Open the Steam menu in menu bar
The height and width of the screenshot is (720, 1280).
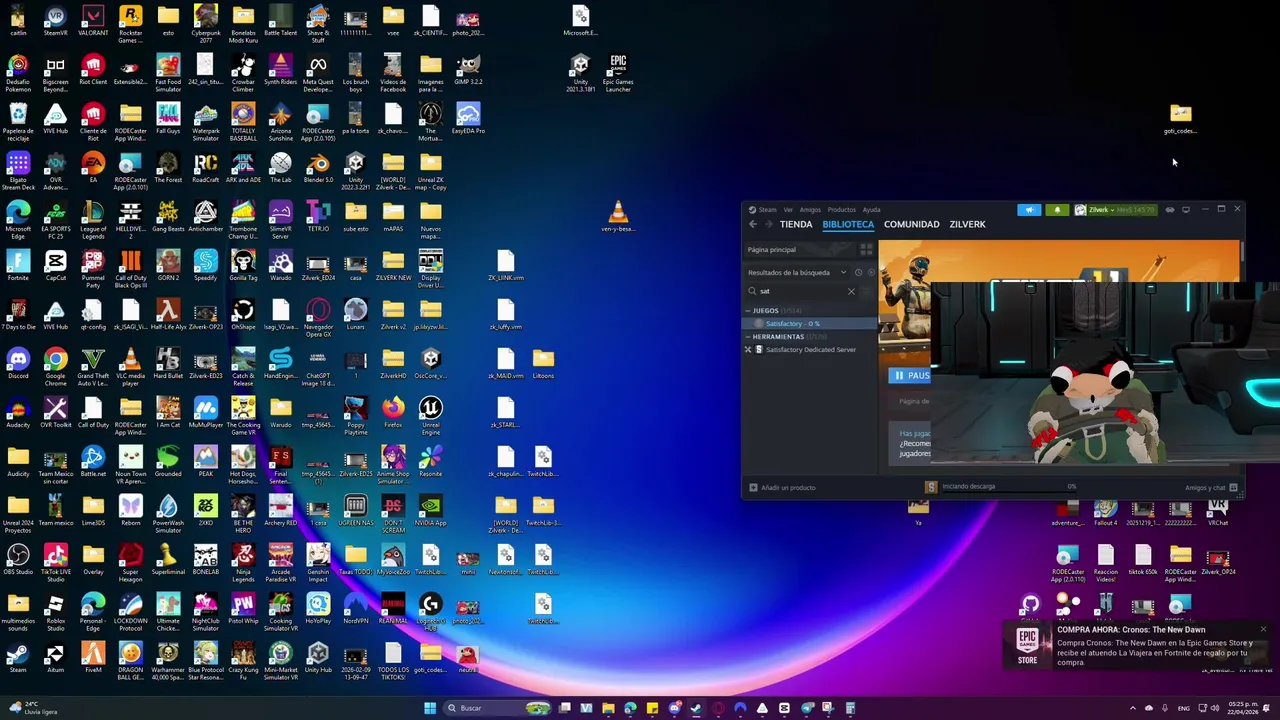click(767, 210)
